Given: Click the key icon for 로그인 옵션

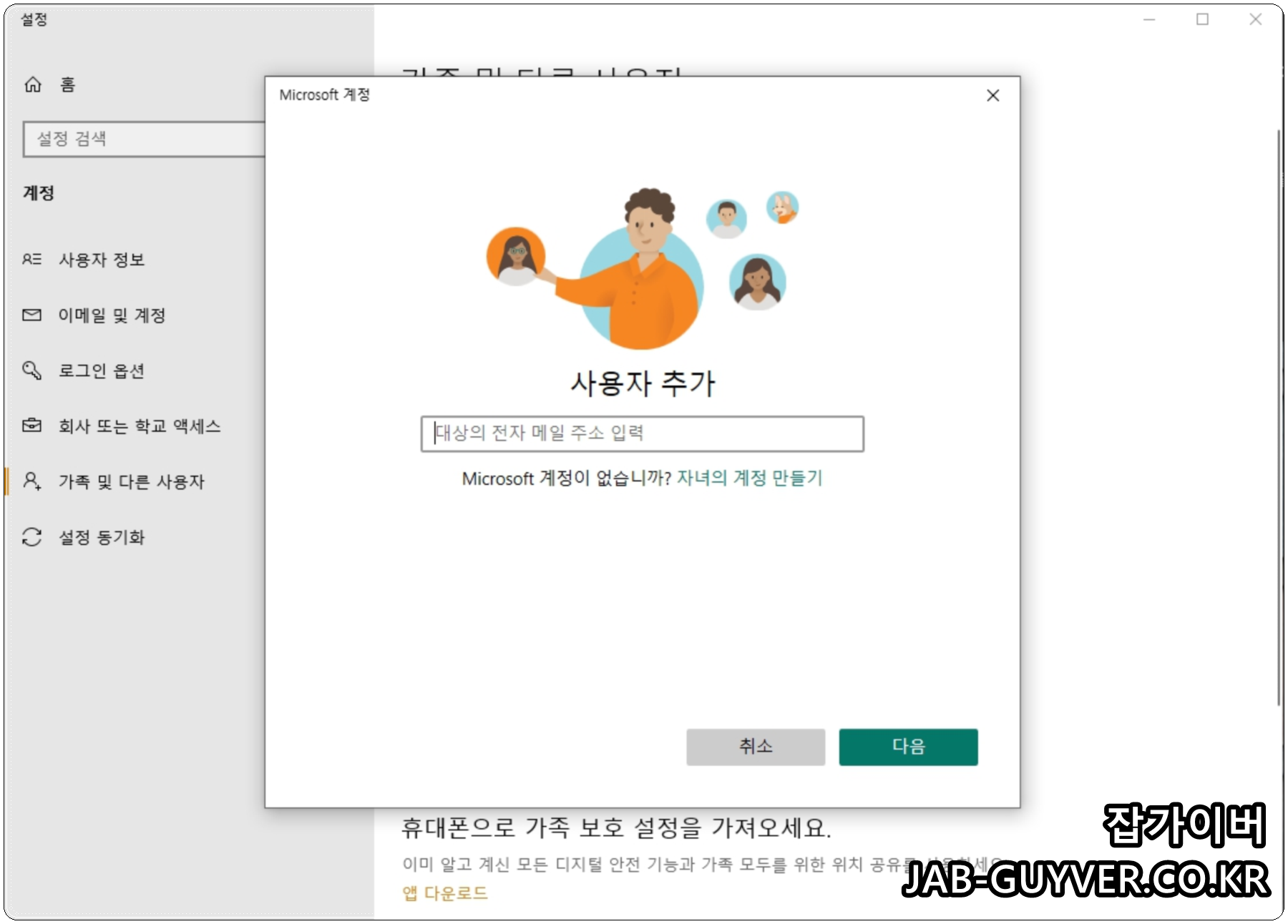Looking at the screenshot, I should (32, 370).
